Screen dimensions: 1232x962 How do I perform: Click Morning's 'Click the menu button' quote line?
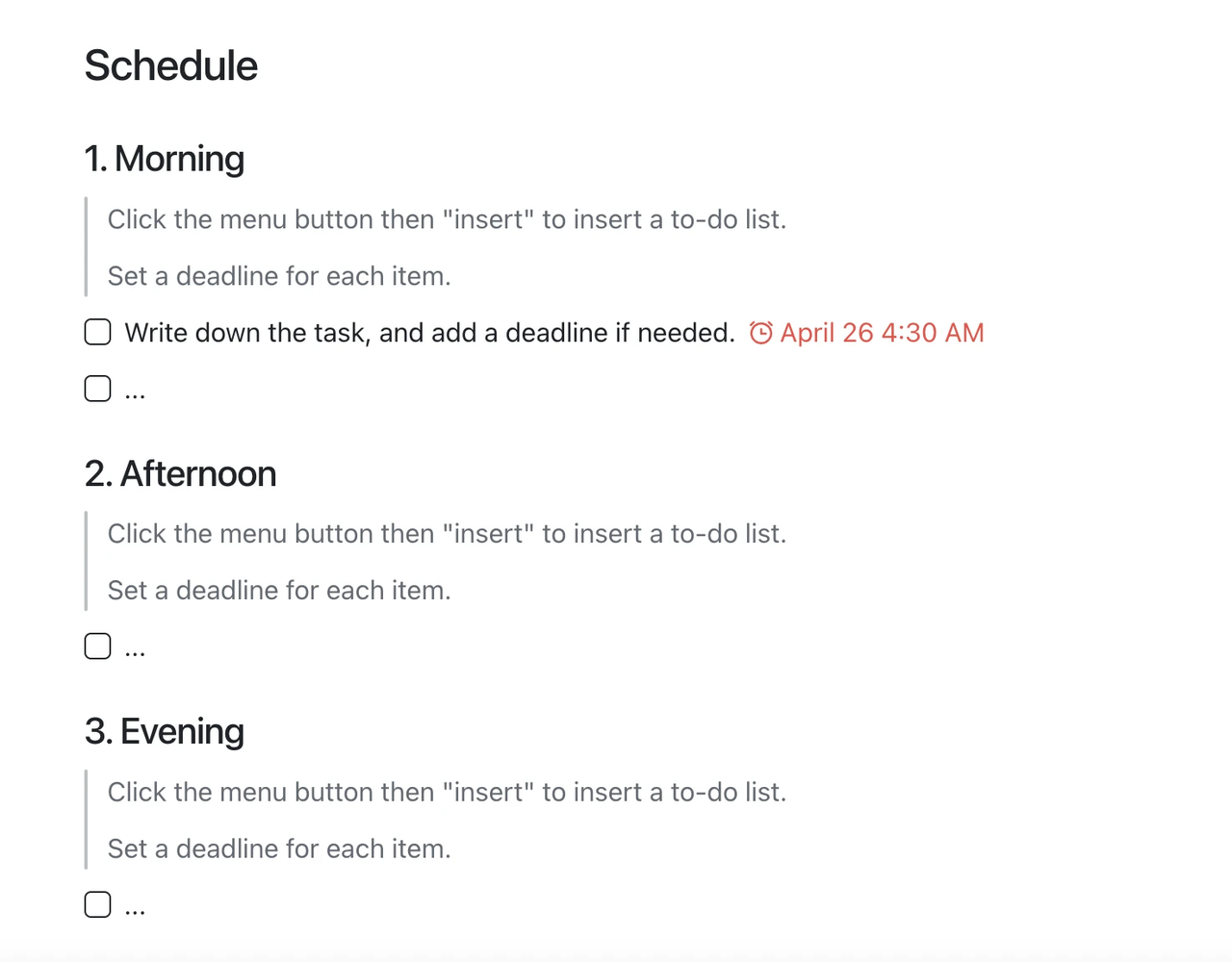coord(448,219)
